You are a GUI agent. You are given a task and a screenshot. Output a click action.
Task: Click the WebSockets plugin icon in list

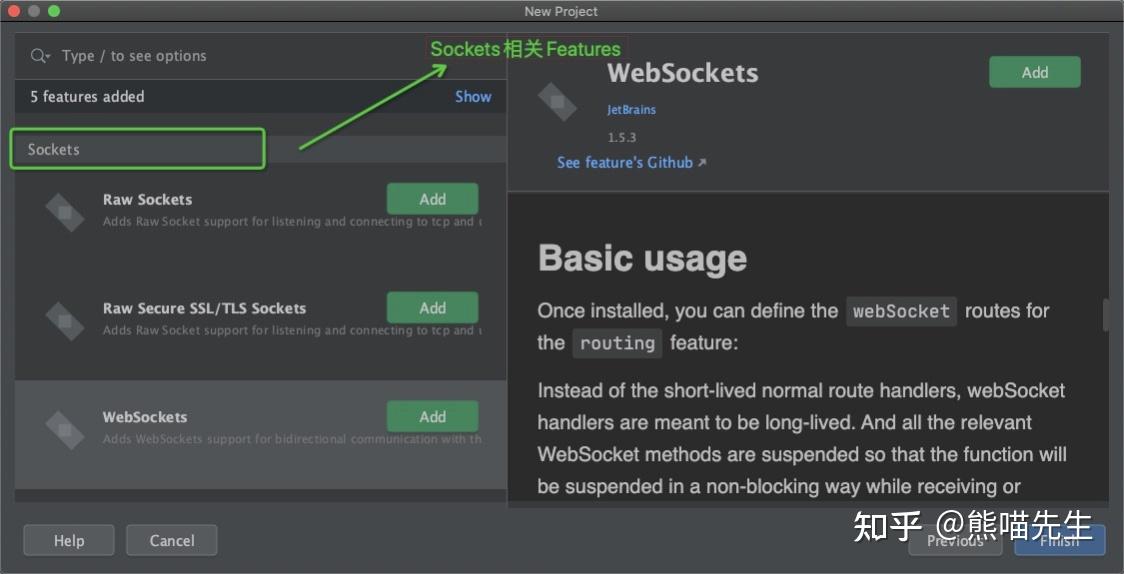coord(65,429)
